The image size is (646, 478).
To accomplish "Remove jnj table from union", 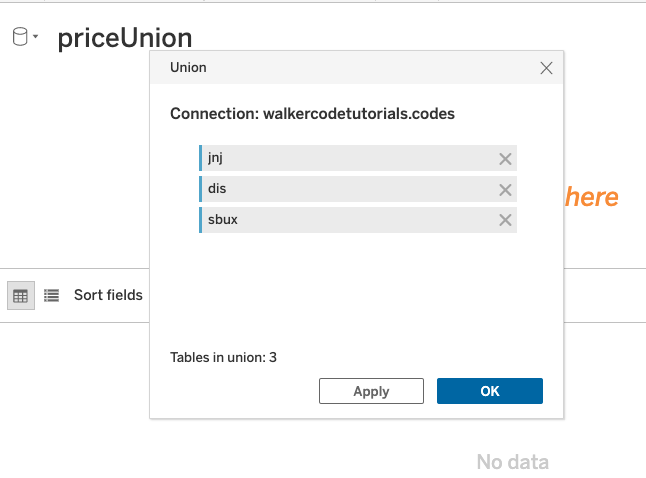I will coord(505,159).
